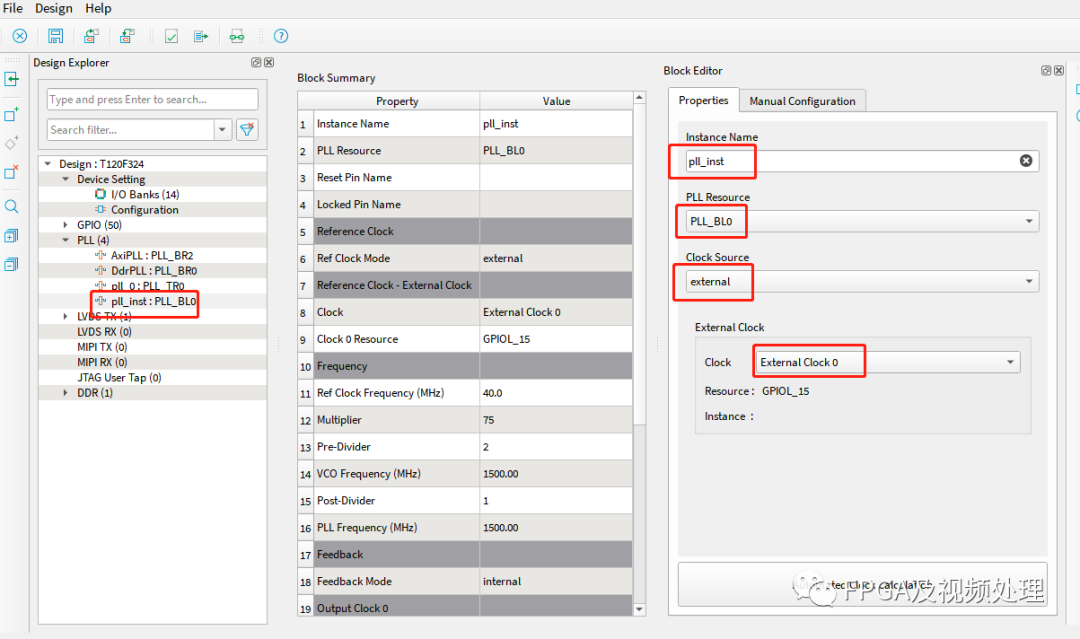Clear the Instance Name field
This screenshot has width=1080, height=639.
1026,160
